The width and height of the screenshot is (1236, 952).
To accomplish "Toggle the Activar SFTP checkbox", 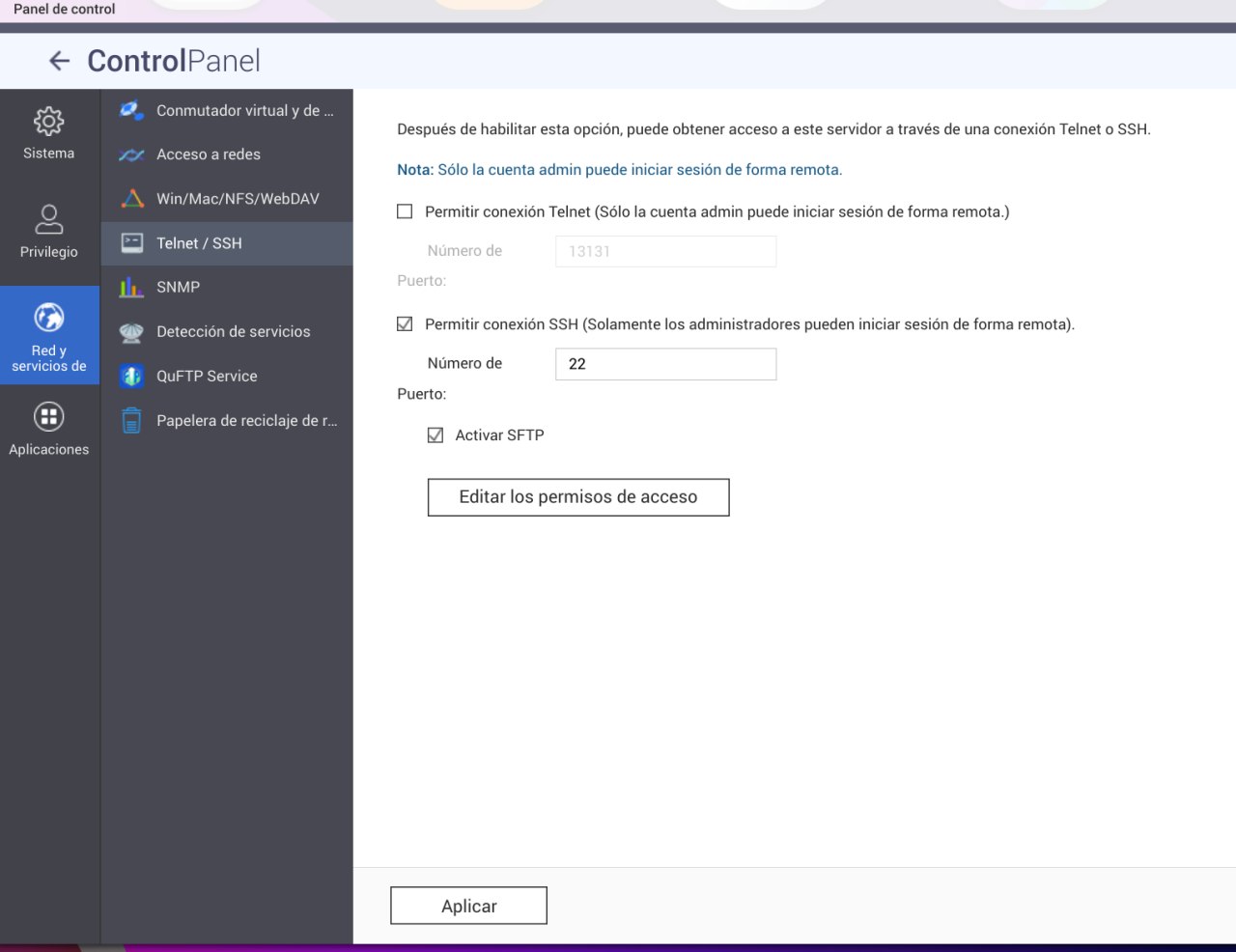I will [x=435, y=435].
